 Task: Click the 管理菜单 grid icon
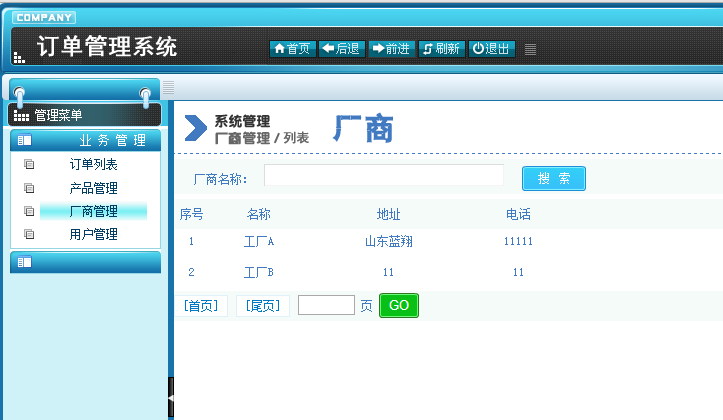[21, 115]
